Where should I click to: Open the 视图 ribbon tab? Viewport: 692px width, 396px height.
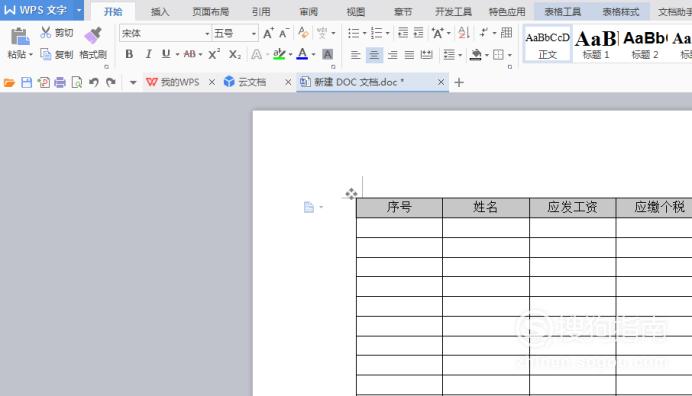point(356,12)
